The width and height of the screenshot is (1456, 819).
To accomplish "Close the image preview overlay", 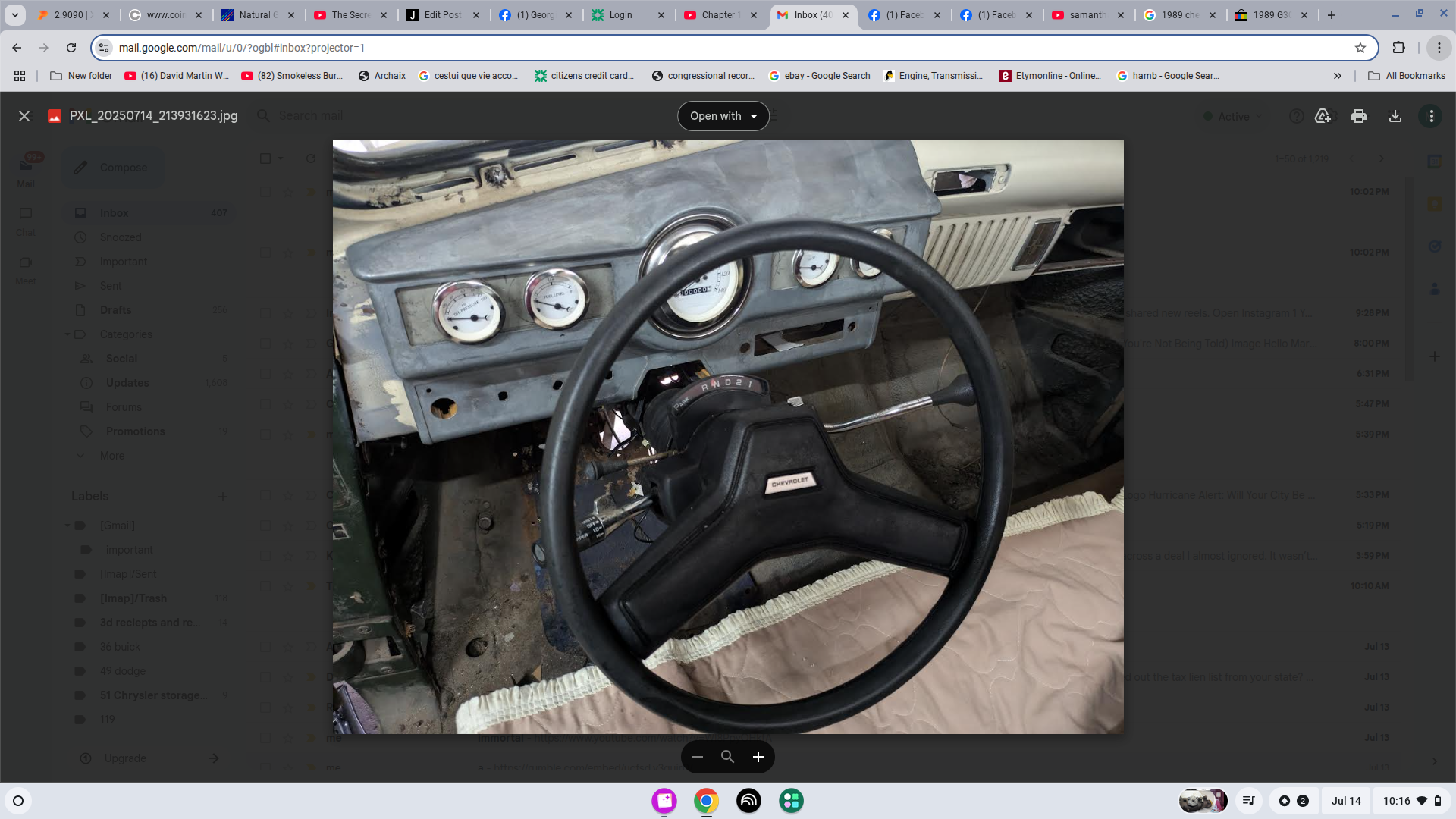I will point(24,116).
